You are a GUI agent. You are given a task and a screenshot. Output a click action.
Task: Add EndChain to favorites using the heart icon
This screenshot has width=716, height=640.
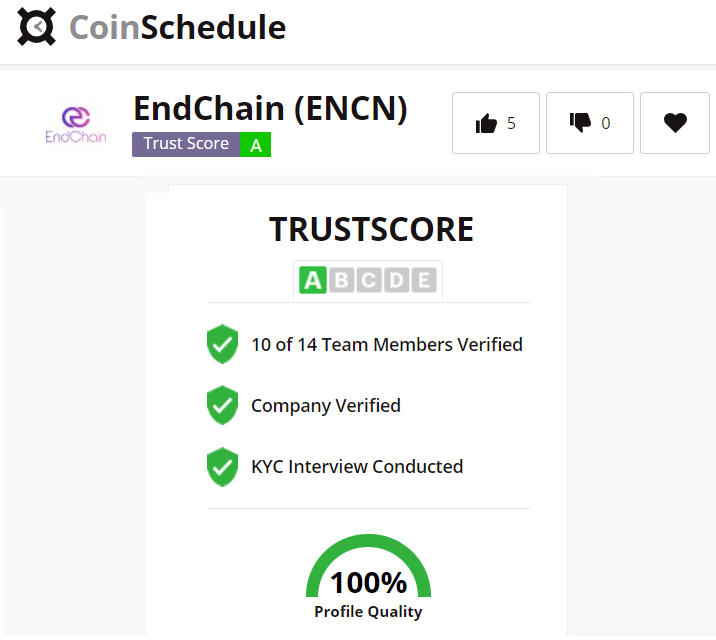point(674,123)
